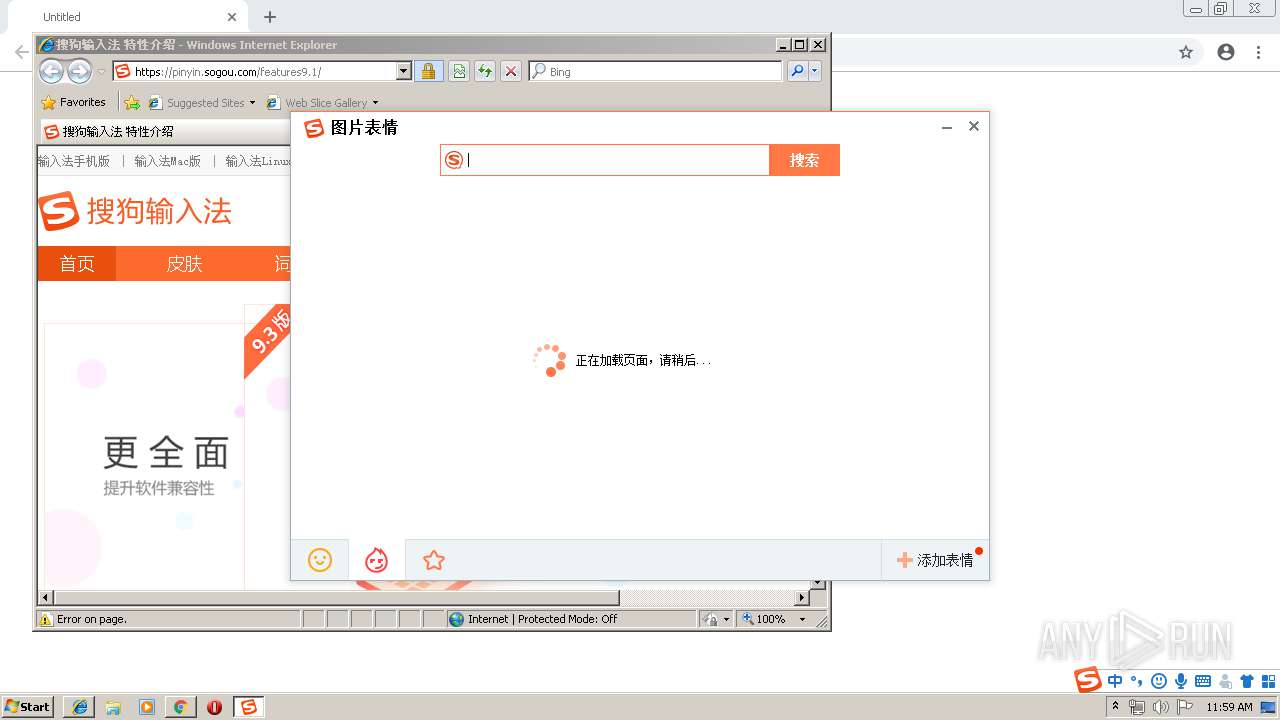Click the orange 搜索 search button

point(804,160)
